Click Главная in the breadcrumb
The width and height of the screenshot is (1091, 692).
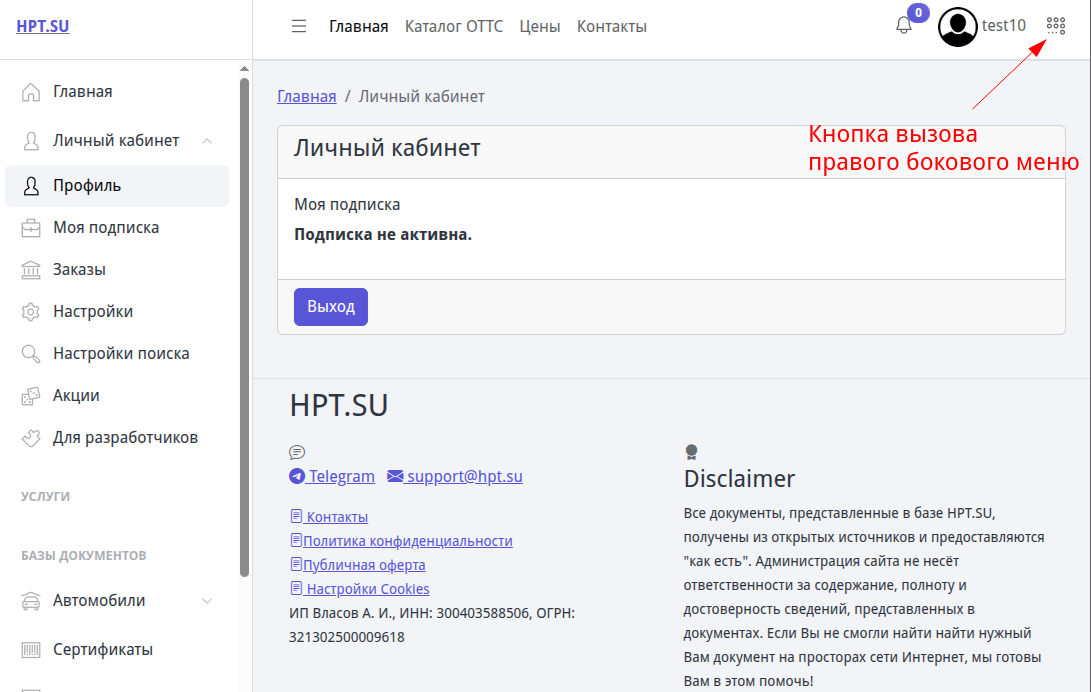(x=306, y=97)
